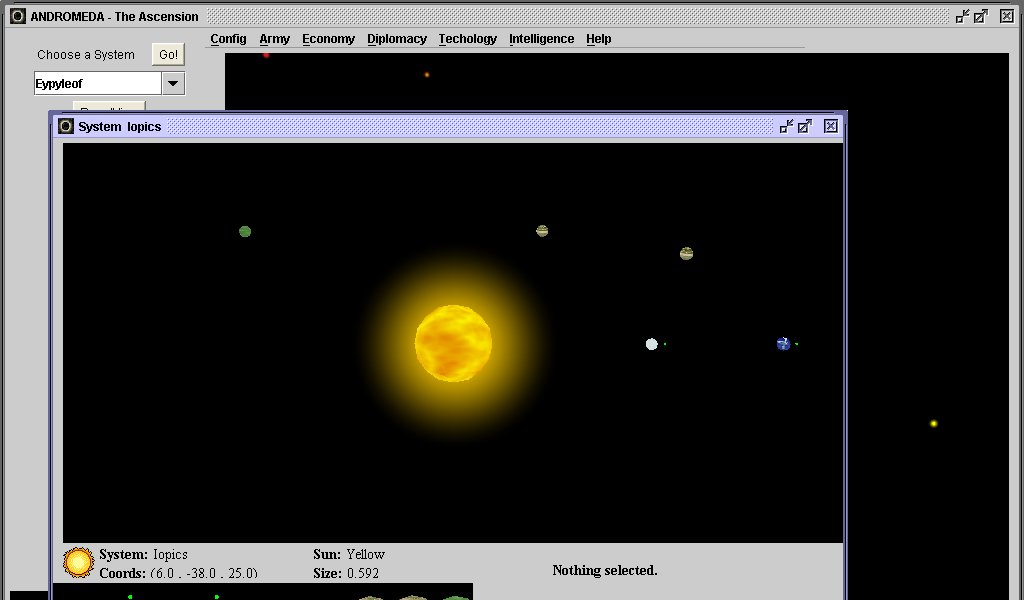Open the Economy menu
The image size is (1024, 600).
[x=328, y=39]
